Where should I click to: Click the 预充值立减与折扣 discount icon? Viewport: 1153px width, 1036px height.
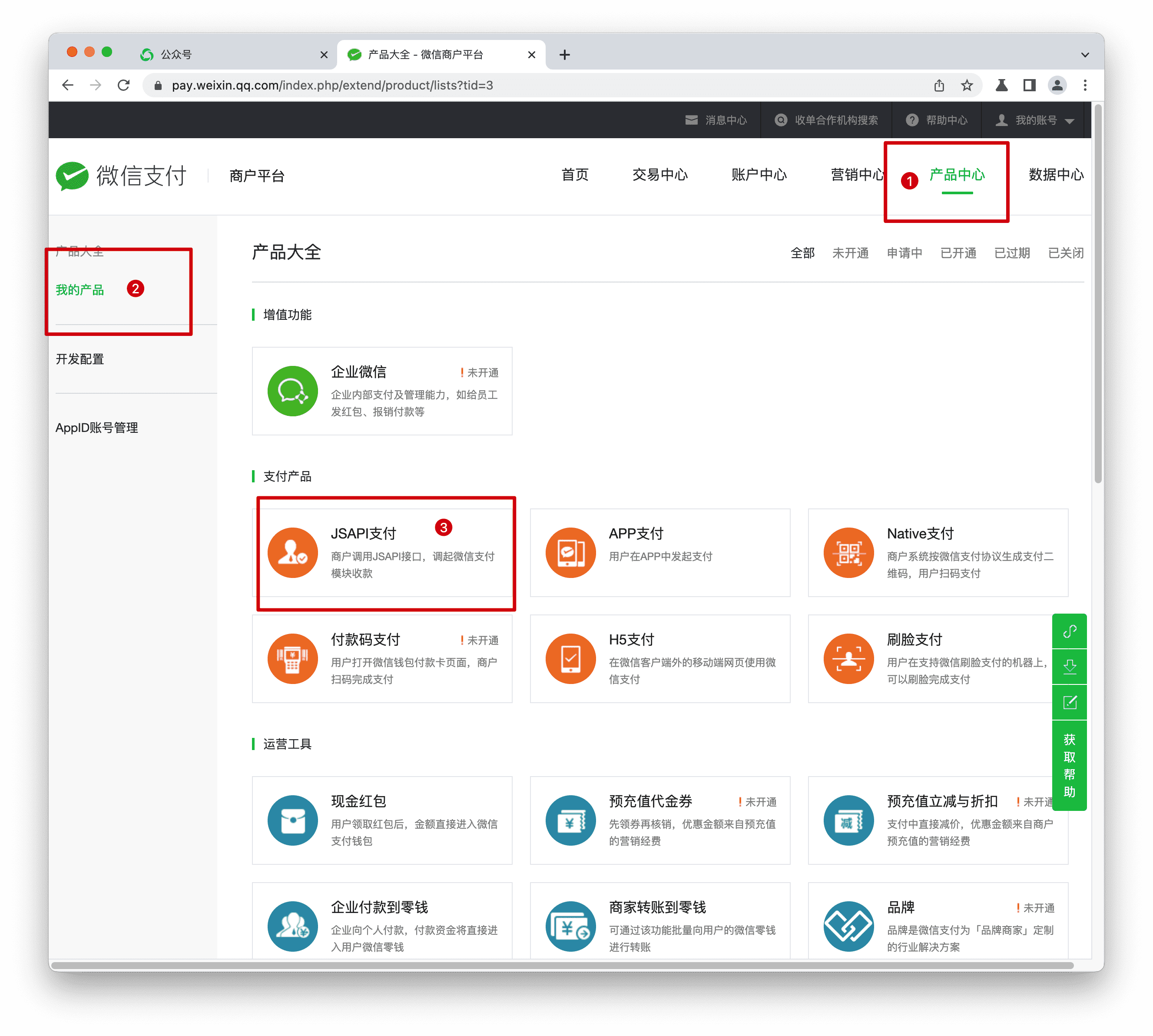[848, 820]
